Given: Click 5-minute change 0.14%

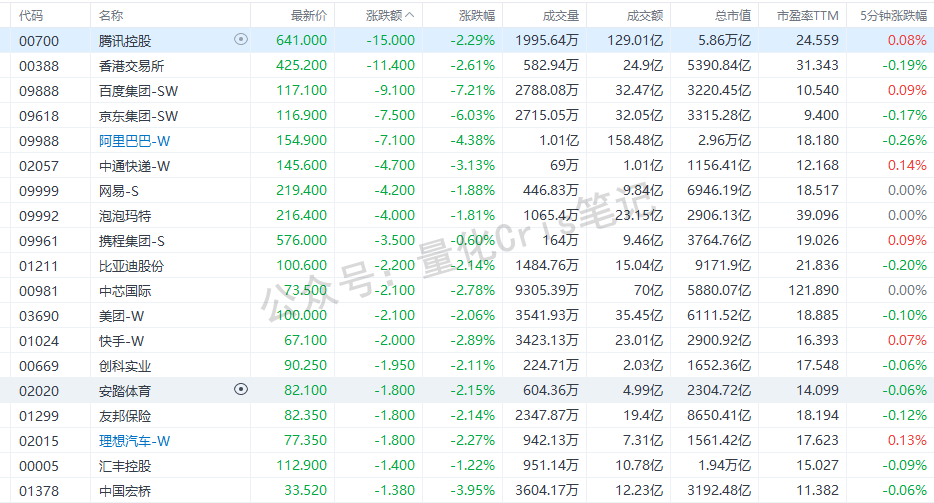Looking at the screenshot, I should point(907,165).
